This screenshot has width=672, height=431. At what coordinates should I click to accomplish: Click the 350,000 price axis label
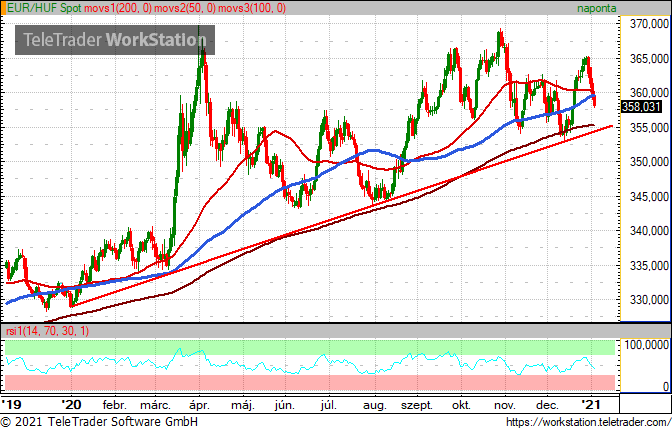pyautogui.click(x=649, y=162)
